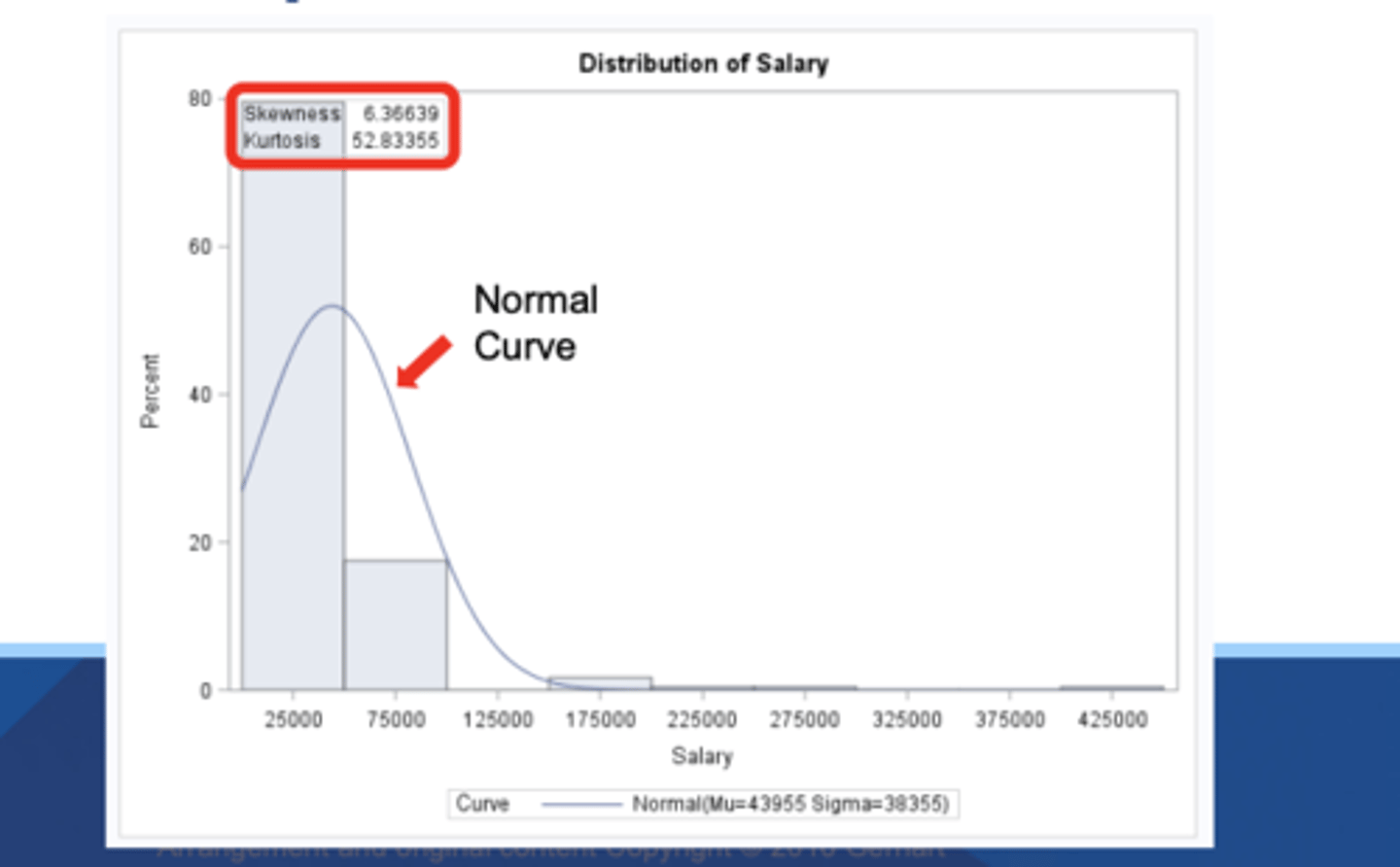Image resolution: width=1400 pixels, height=867 pixels.
Task: Click the x-axis tick label 425000
Action: coord(1112,719)
